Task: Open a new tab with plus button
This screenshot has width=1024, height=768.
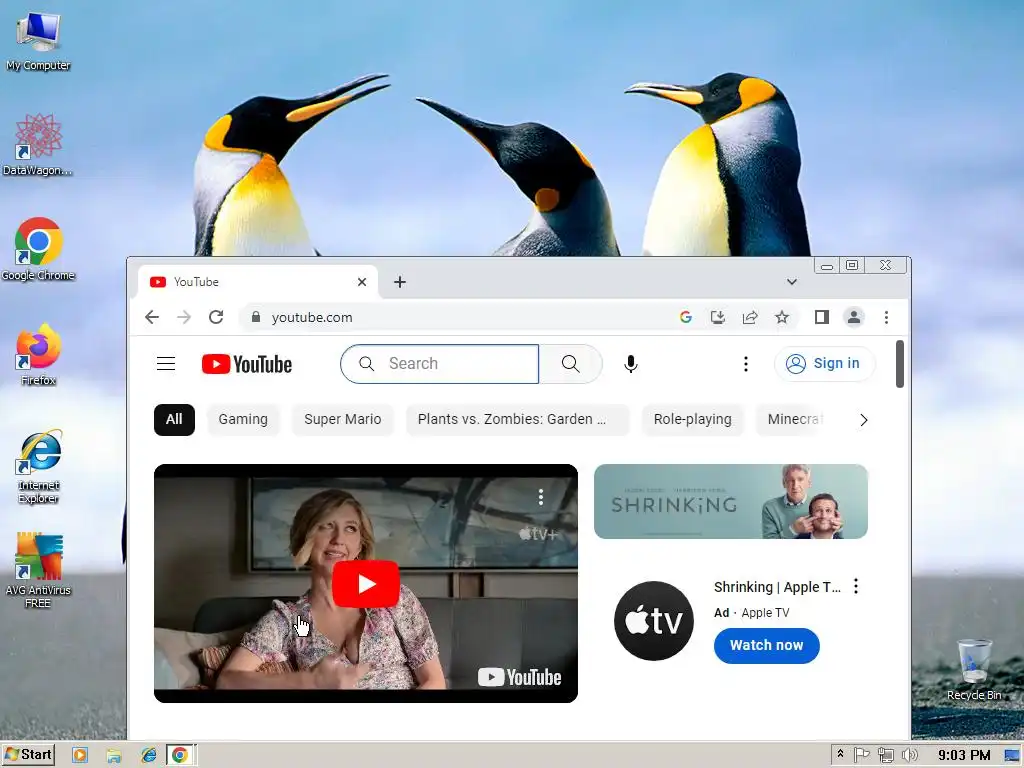Action: click(400, 281)
